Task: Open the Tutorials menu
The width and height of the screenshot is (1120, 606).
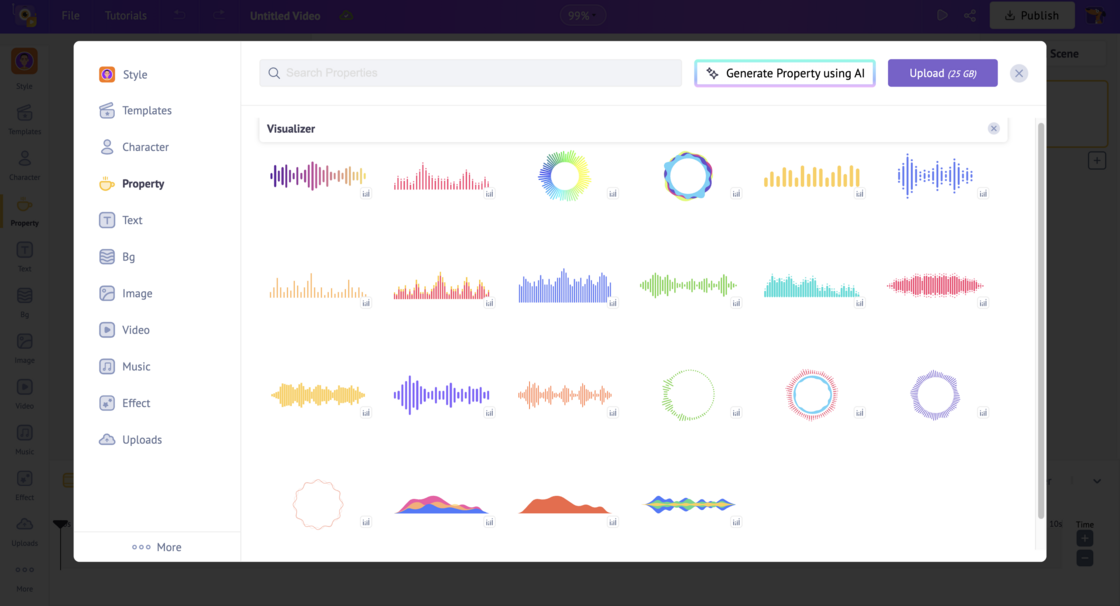Action: (125, 15)
